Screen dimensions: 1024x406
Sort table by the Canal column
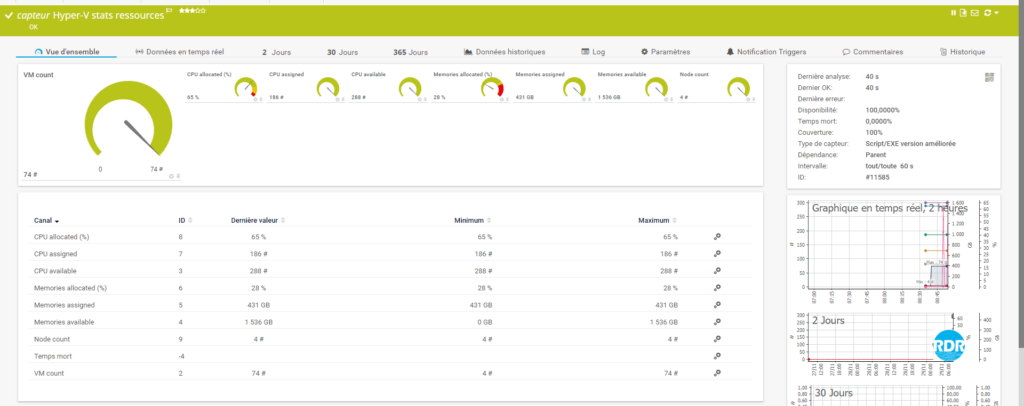(x=46, y=220)
